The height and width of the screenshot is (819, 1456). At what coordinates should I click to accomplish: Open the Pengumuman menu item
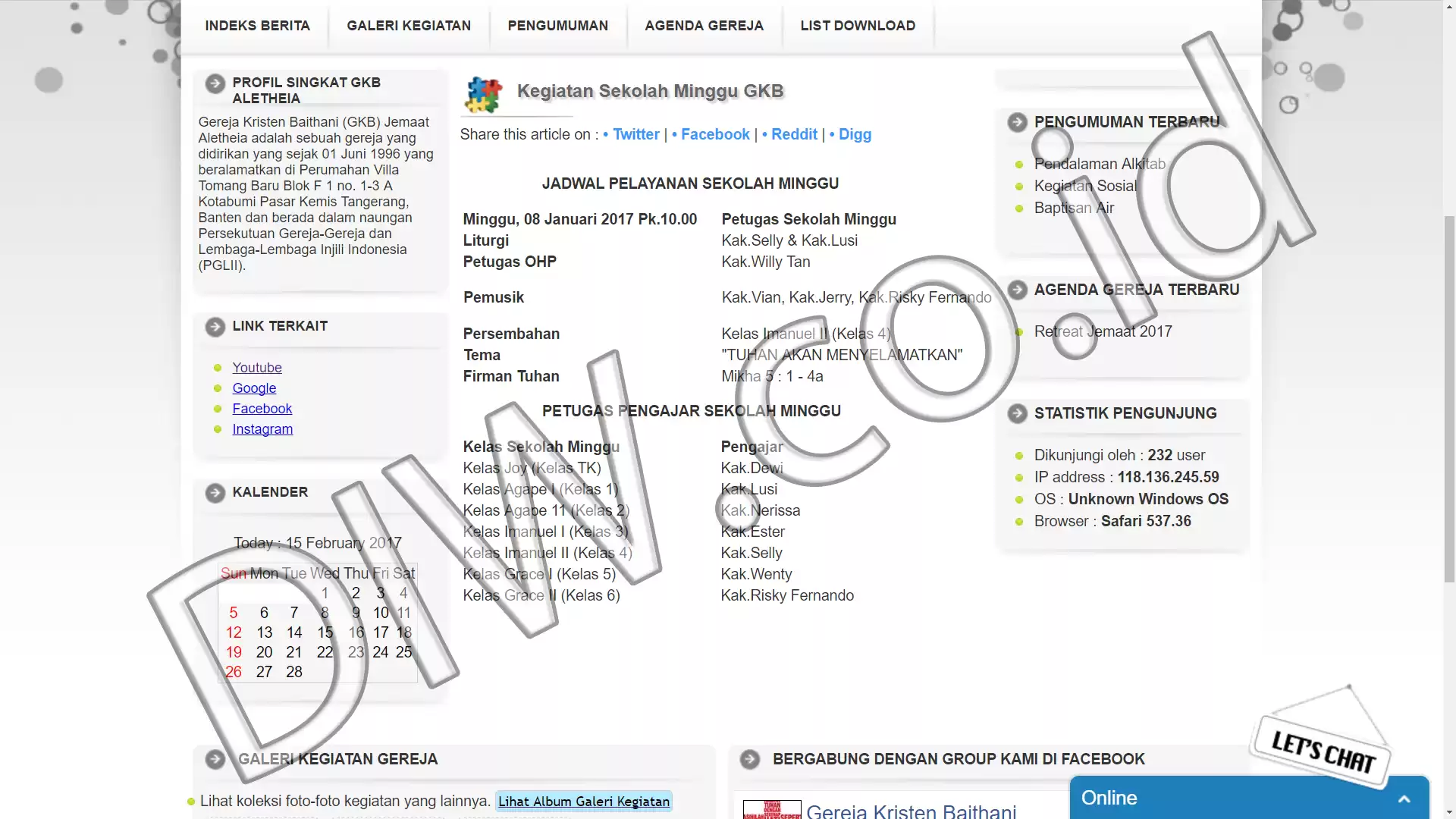pos(558,26)
